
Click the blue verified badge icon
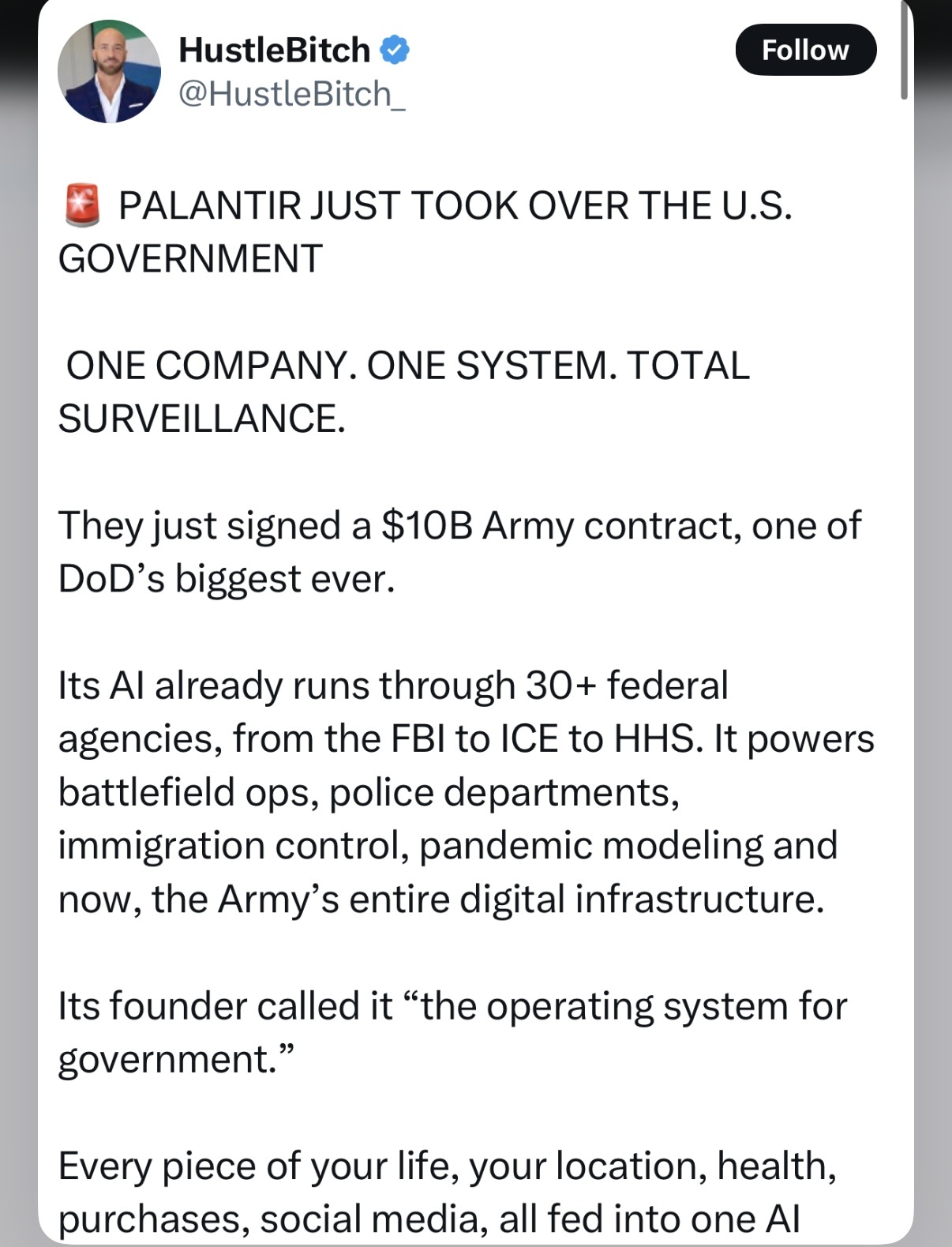[395, 50]
